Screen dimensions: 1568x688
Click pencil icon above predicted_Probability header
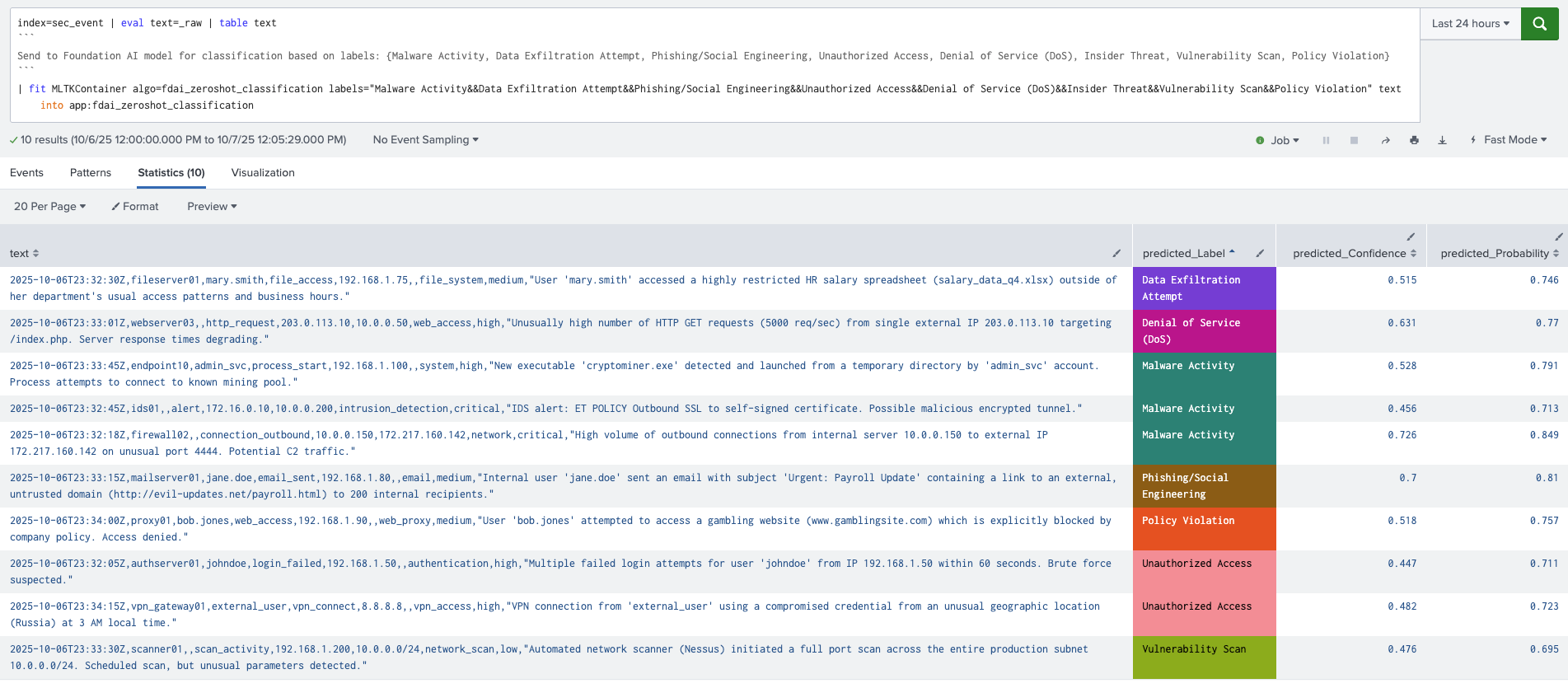(1558, 237)
